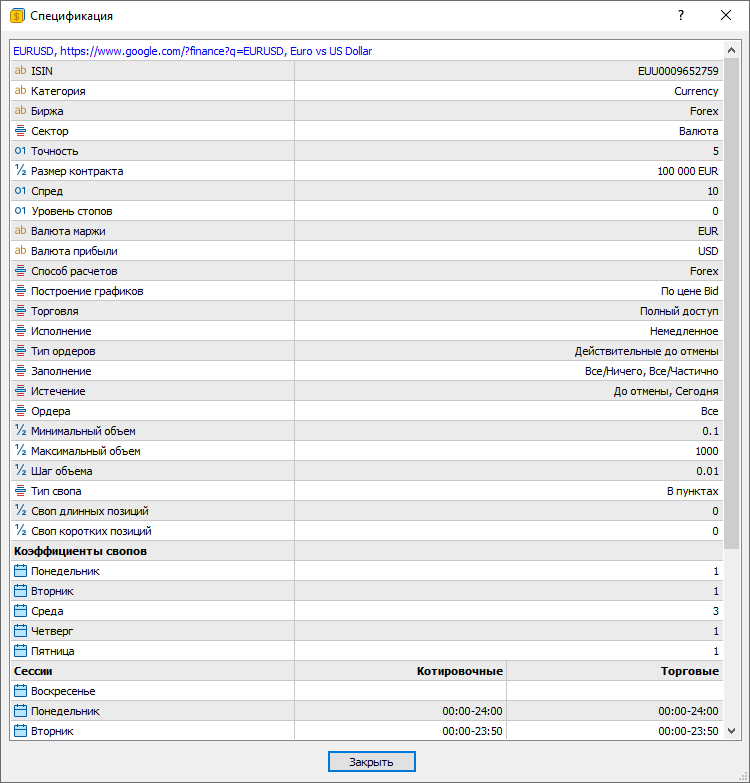Click the icon beside Способ расчетов

(20, 271)
